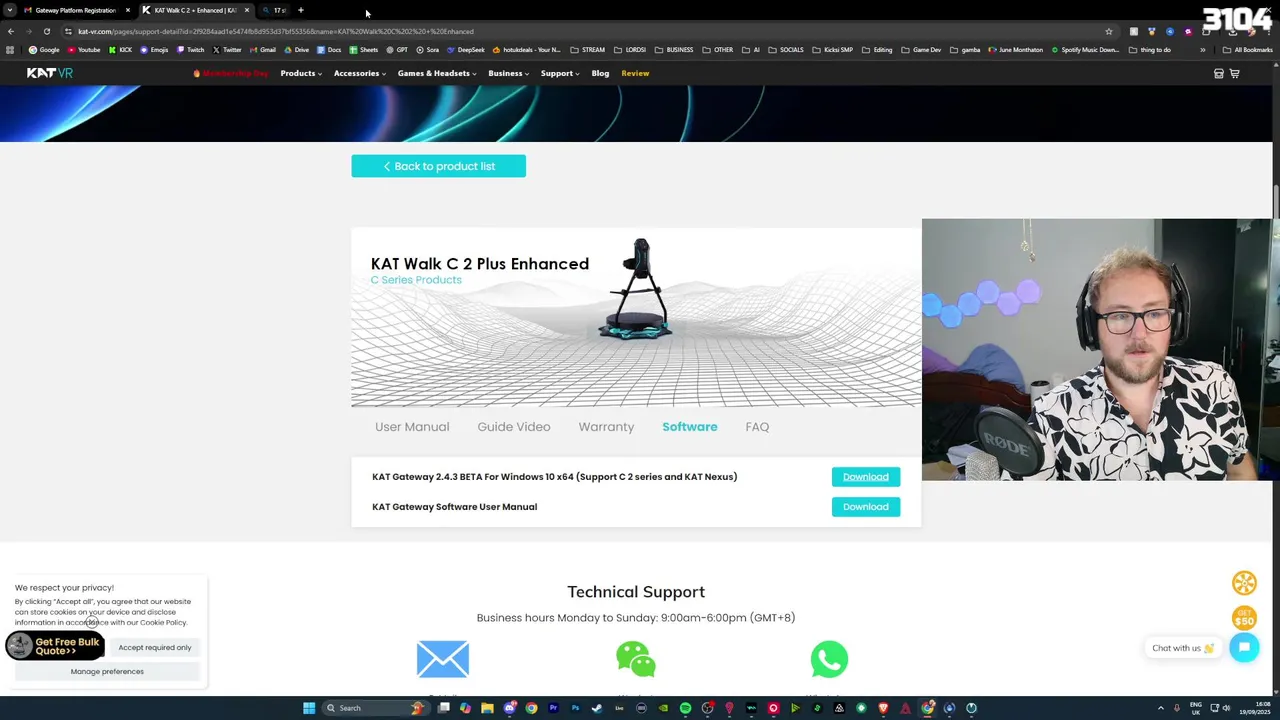The width and height of the screenshot is (1280, 720).
Task: Open Discord from the taskbar
Action: (x=509, y=708)
